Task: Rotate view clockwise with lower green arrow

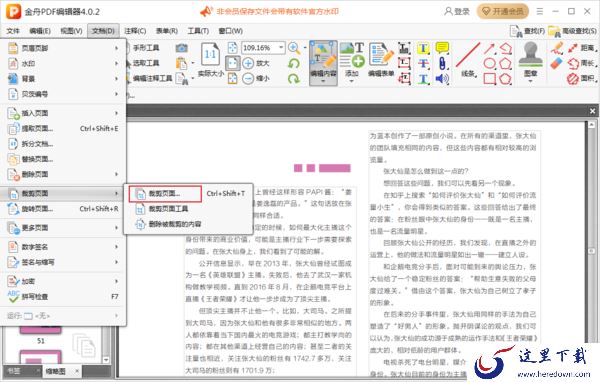Action: 294,78
